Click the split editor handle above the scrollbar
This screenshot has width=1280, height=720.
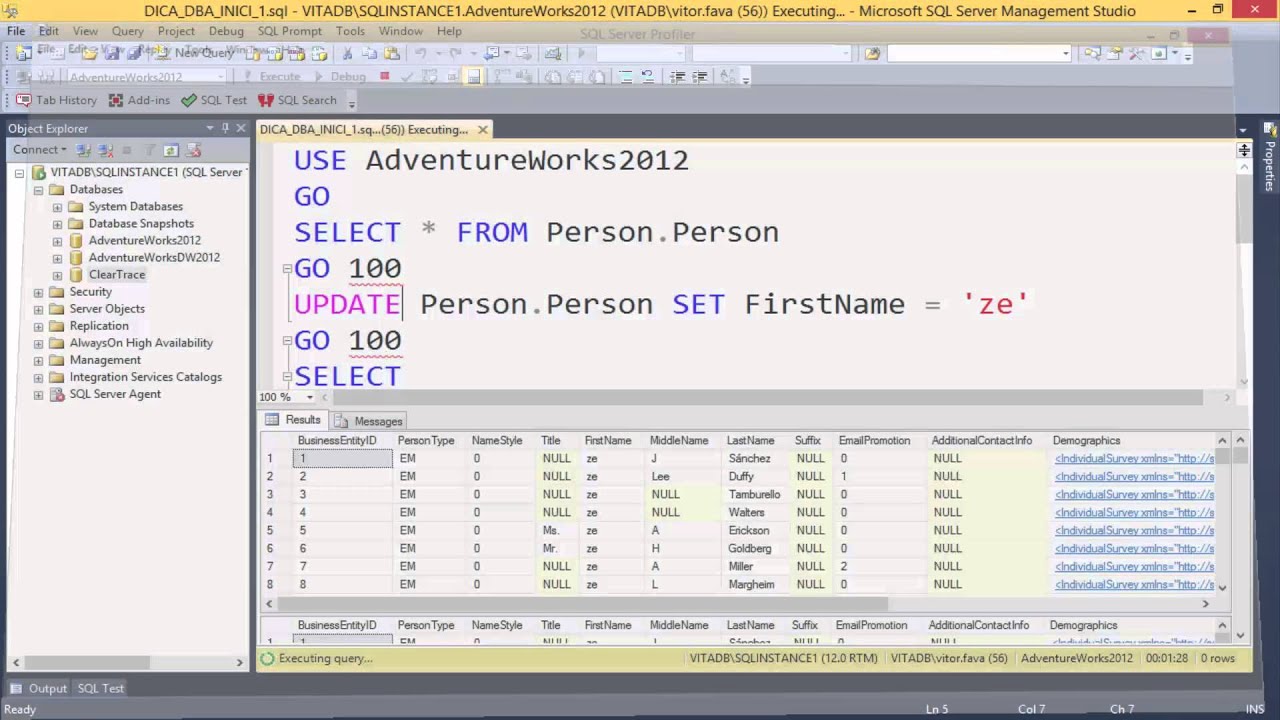pos(1244,150)
